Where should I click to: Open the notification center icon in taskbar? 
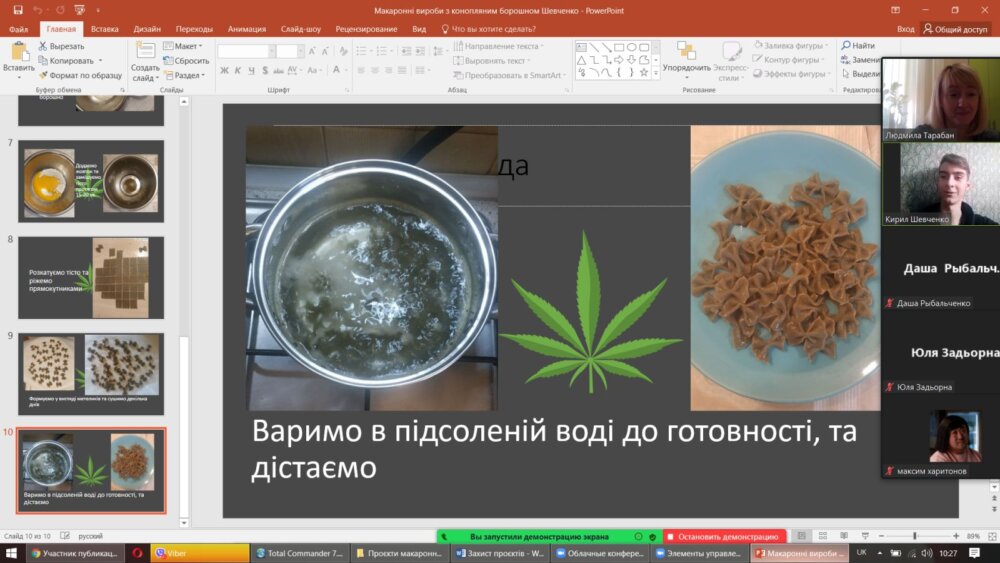(x=974, y=553)
